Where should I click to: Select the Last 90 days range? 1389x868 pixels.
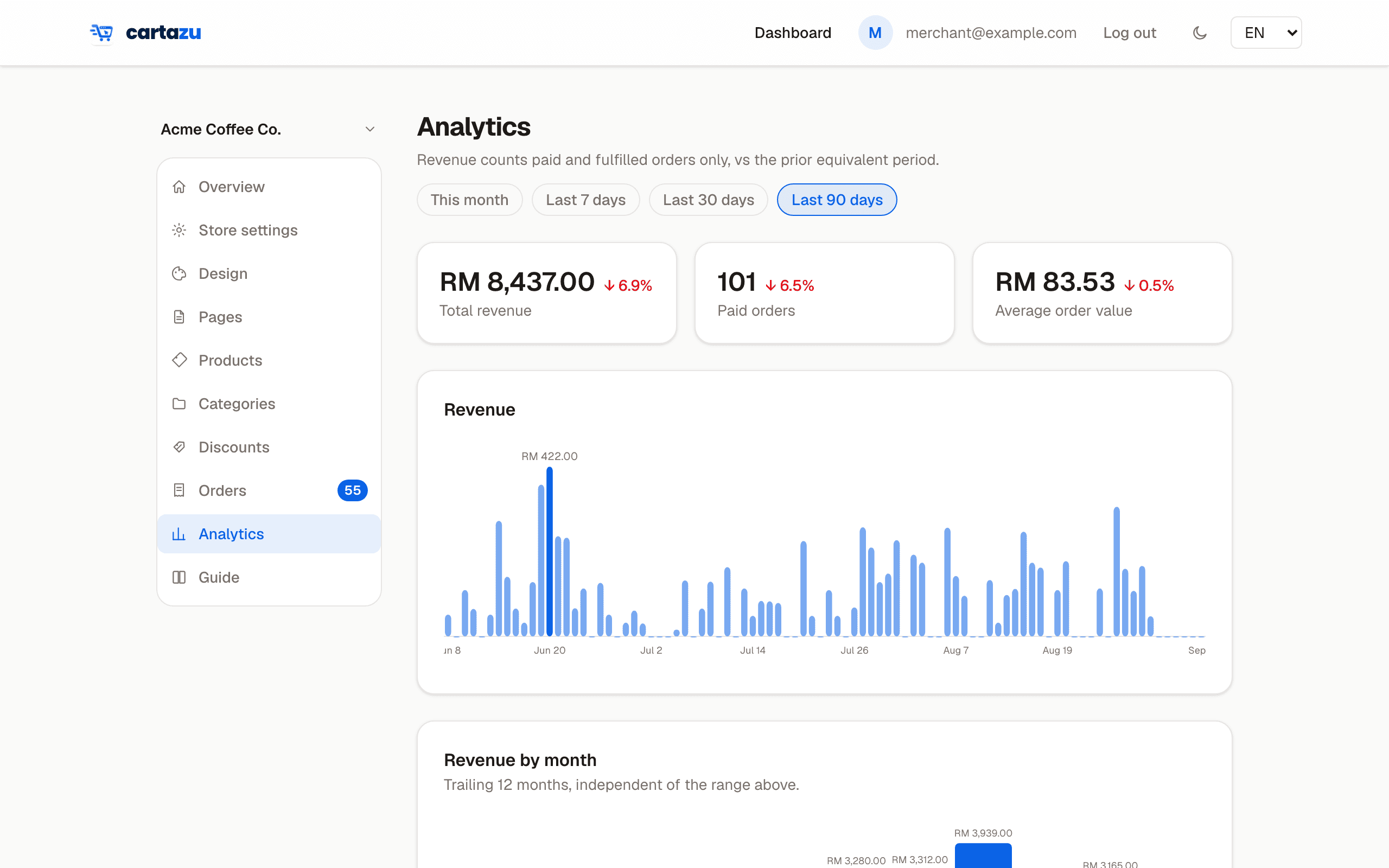[x=837, y=200]
